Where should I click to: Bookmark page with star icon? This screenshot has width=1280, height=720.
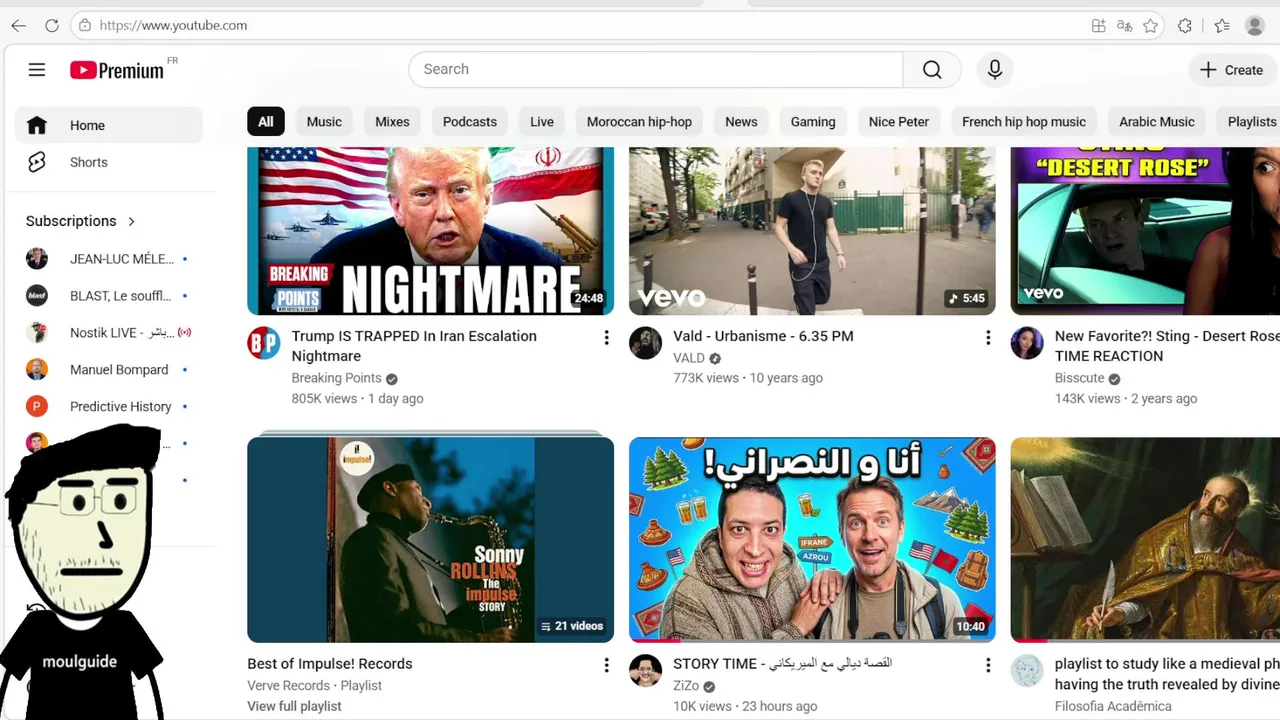tap(1151, 25)
